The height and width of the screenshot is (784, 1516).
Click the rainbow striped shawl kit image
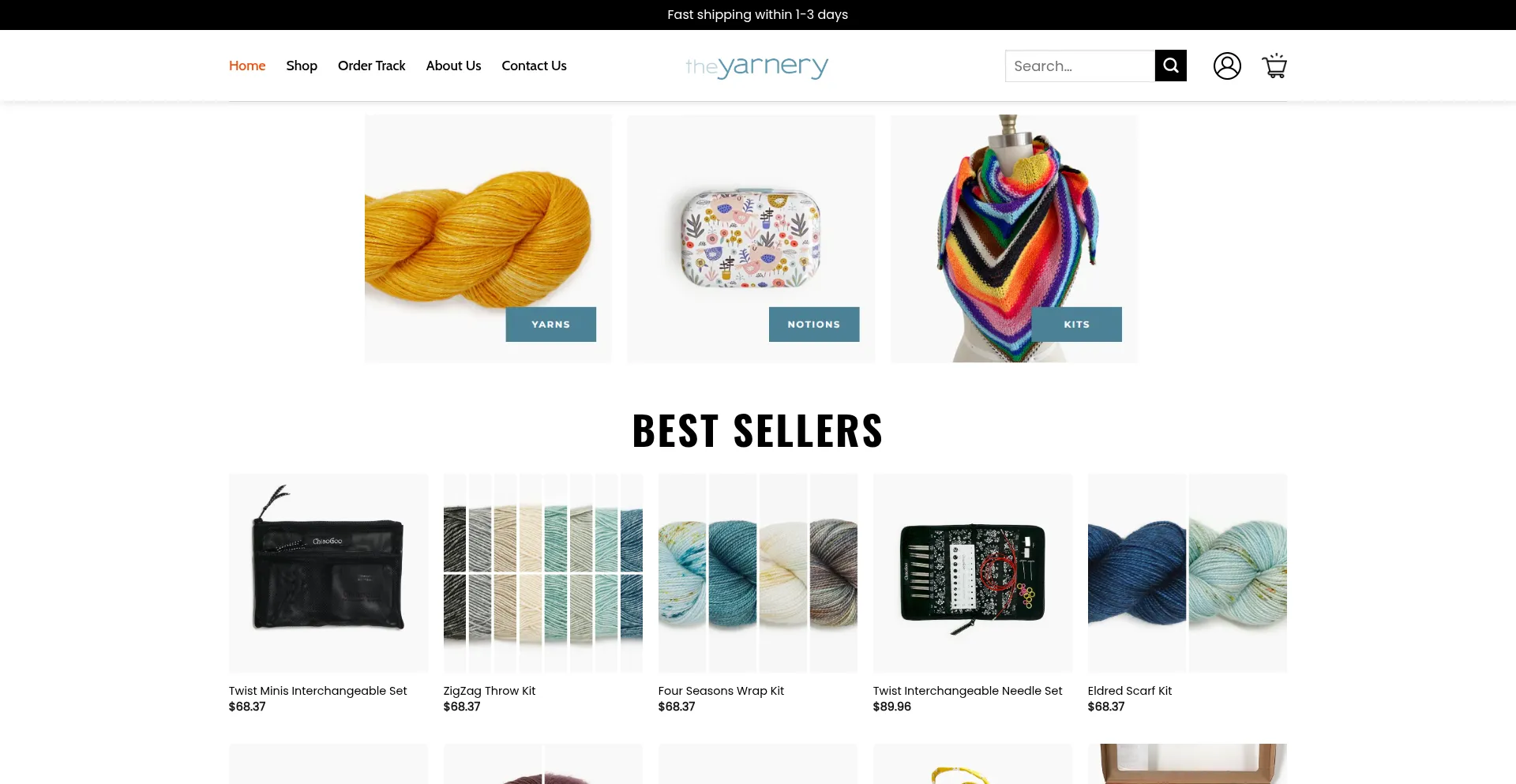(x=1014, y=238)
